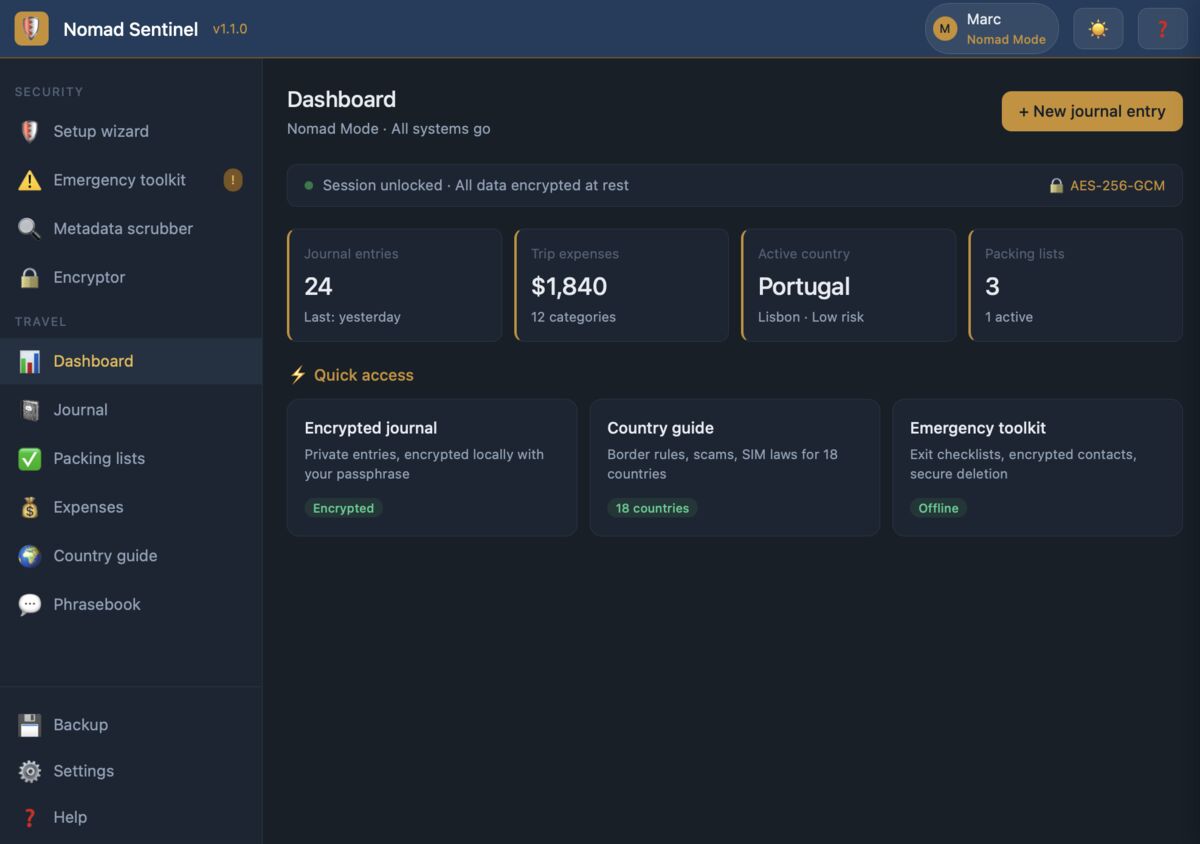Screen dimensions: 1200x844
Task: Click the header help question mark button
Action: click(x=1162, y=29)
